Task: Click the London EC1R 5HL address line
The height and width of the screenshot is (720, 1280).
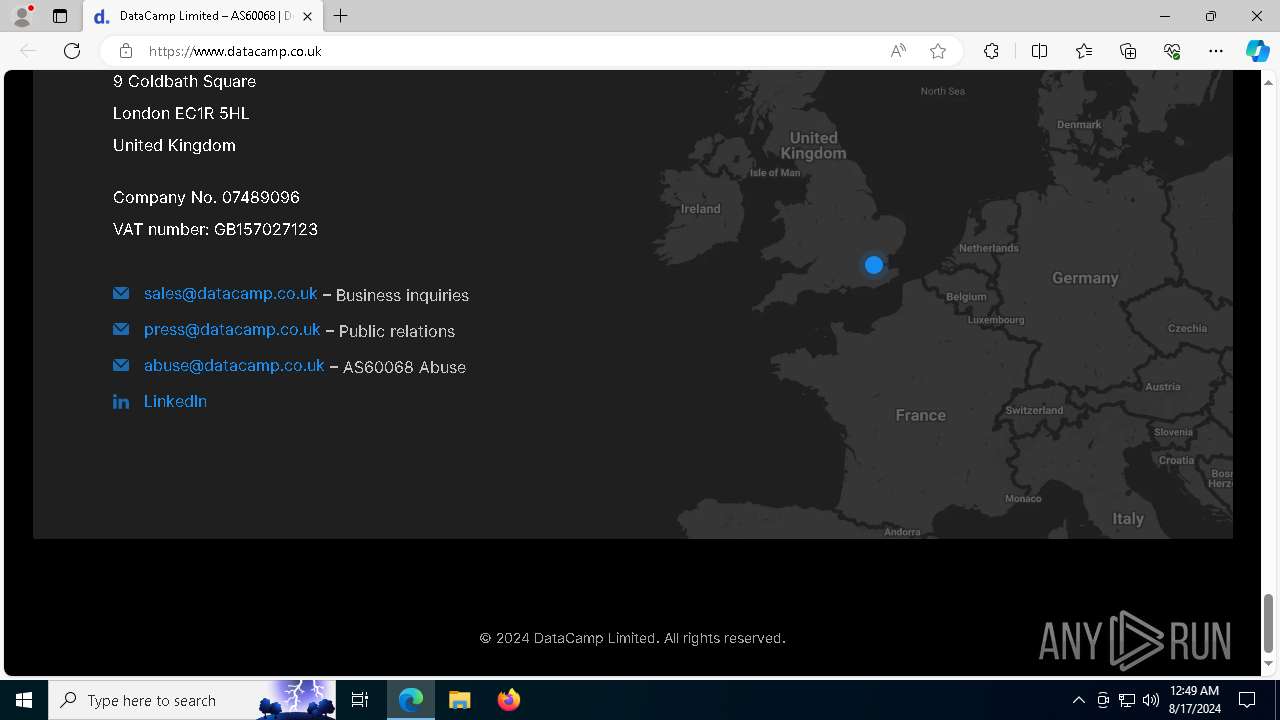Action: tap(181, 113)
